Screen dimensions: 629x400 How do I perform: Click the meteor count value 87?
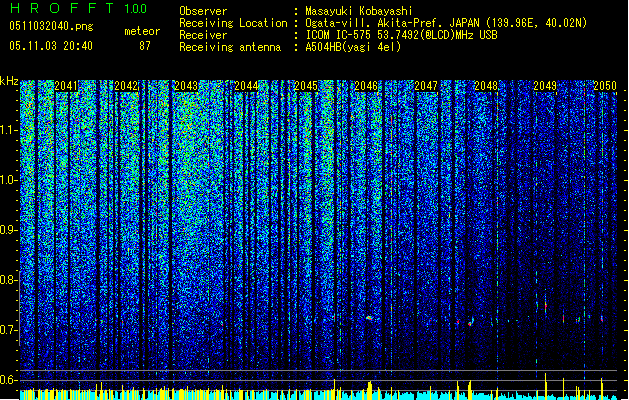tap(145, 46)
